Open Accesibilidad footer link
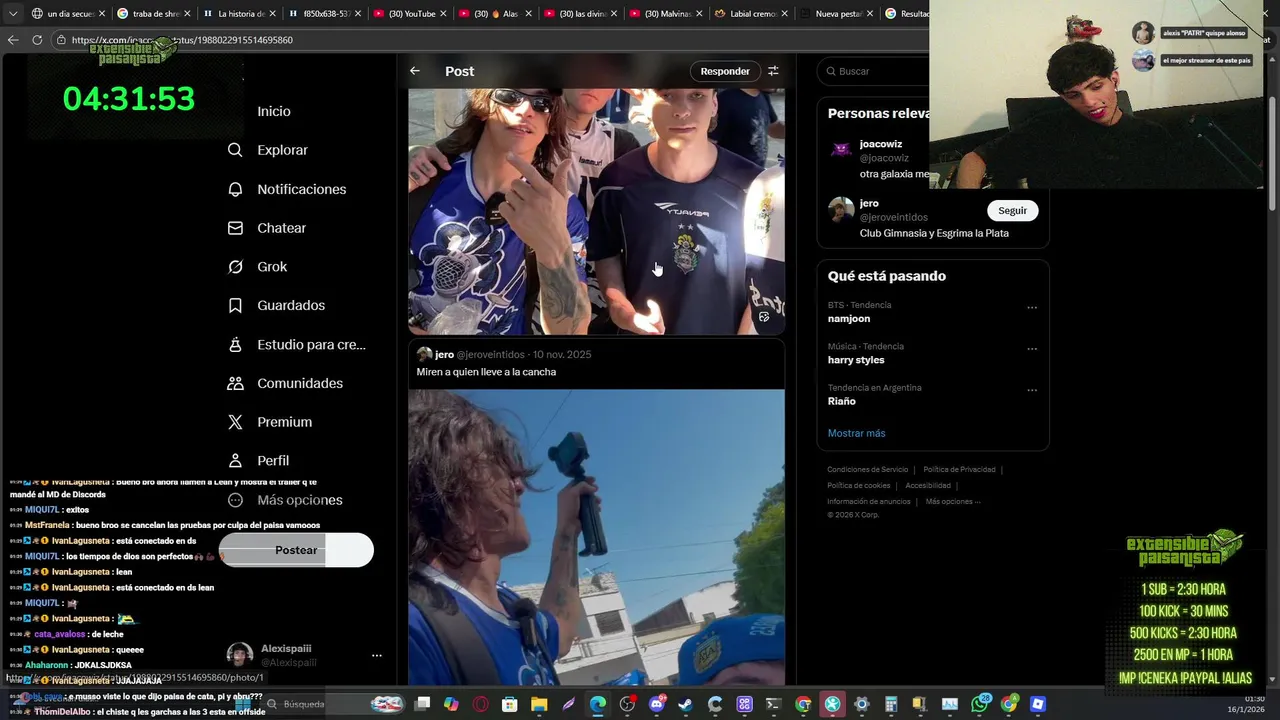Image resolution: width=1280 pixels, height=720 pixels. (928, 485)
